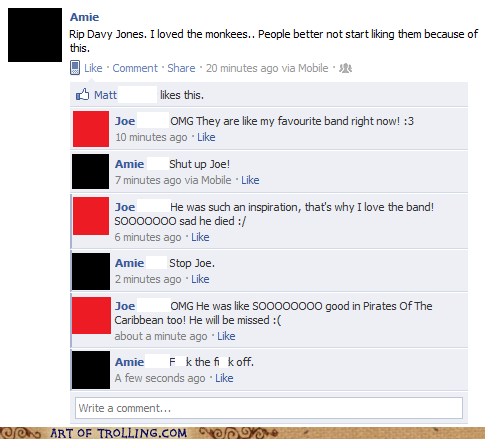Open Matt's profile from likes this
This screenshot has height=439, width=485.
(105, 95)
